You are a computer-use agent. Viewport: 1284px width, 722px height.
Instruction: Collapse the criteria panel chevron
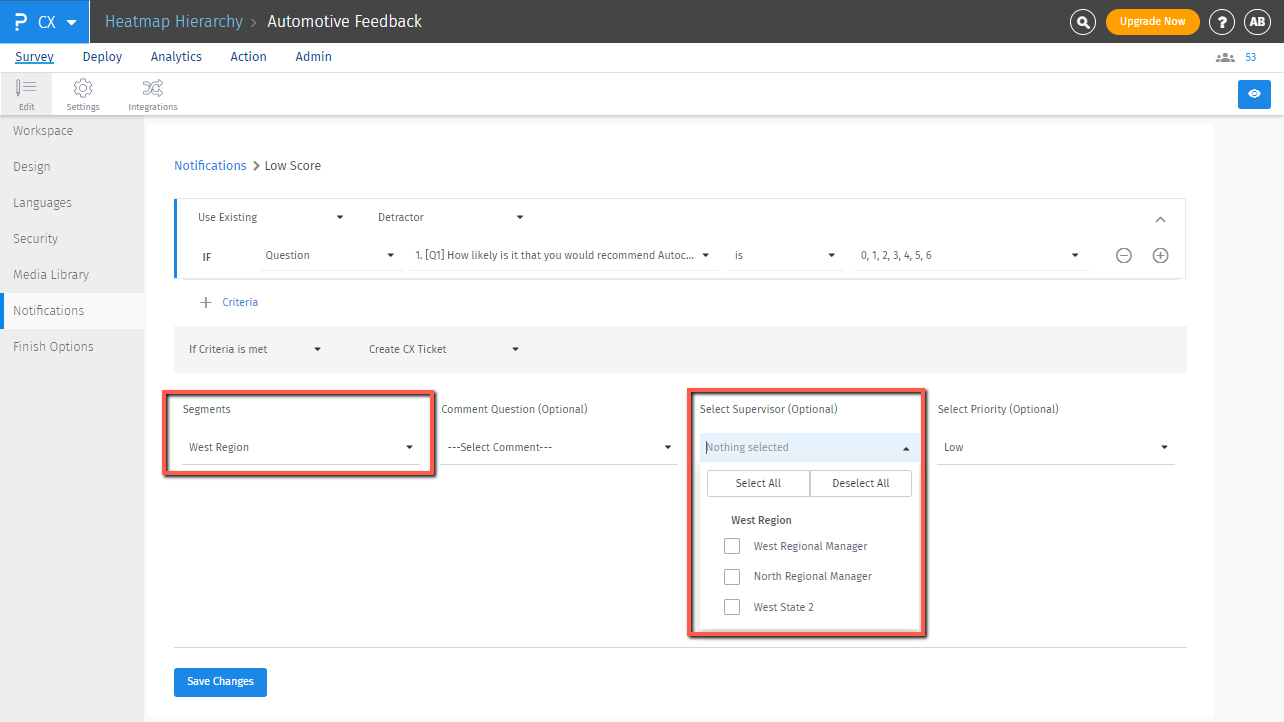pos(1160,219)
